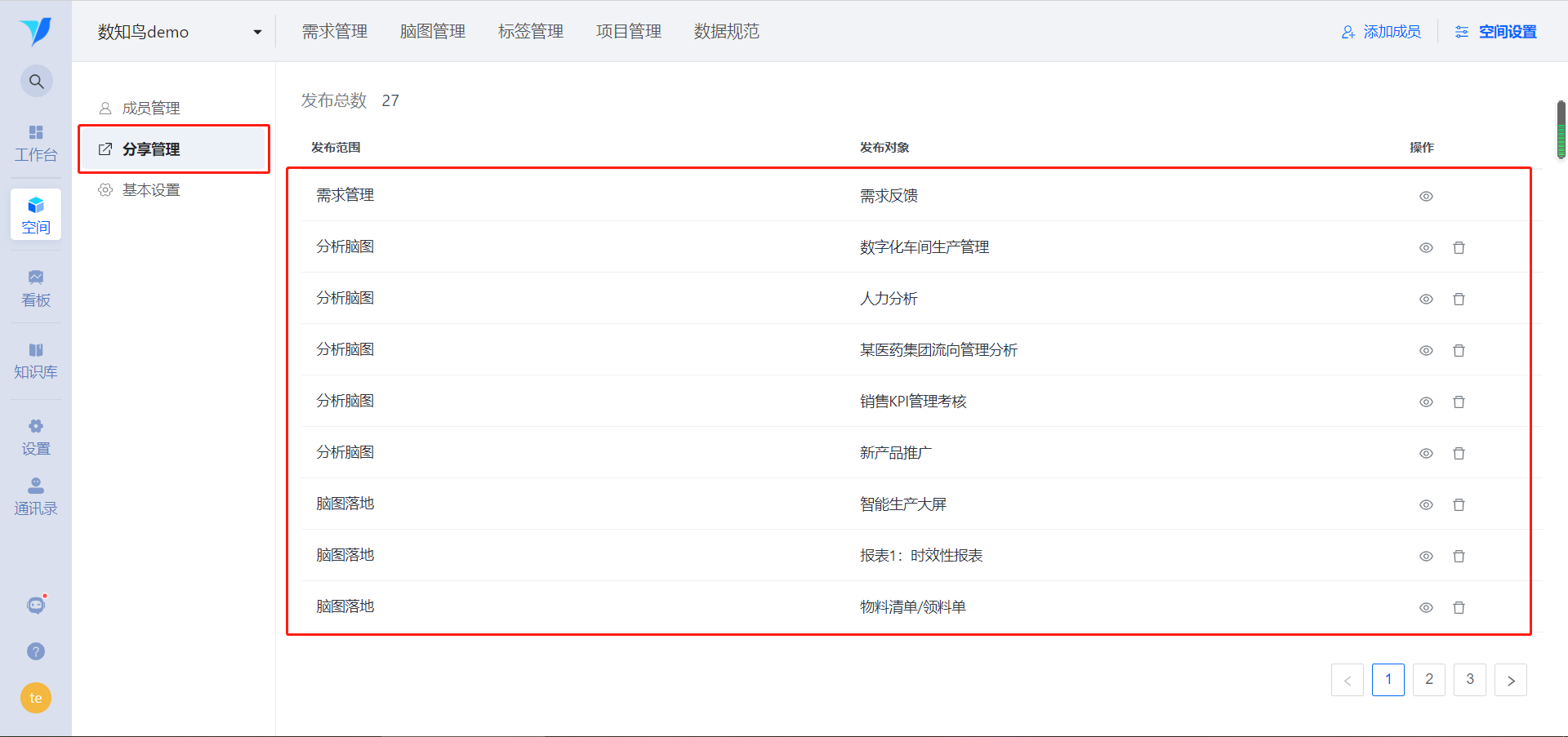Jump to page 3 of the list
The height and width of the screenshot is (737, 1568).
pos(1469,679)
